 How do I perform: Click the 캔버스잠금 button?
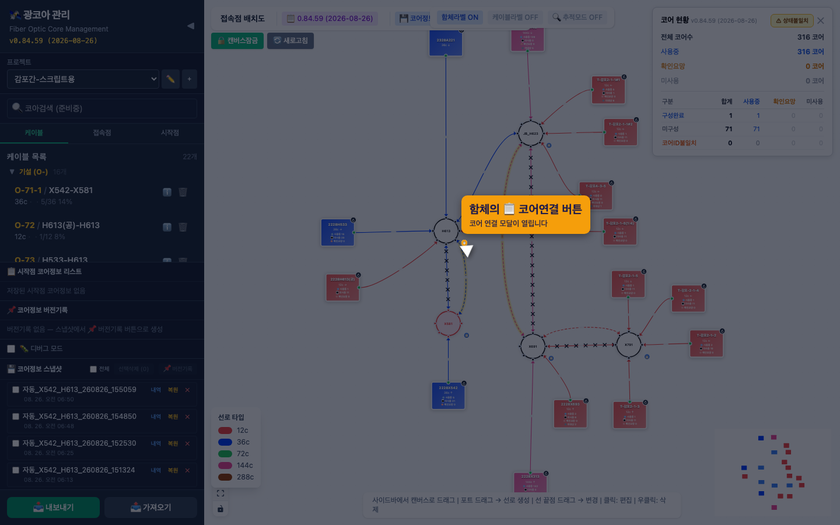point(237,41)
